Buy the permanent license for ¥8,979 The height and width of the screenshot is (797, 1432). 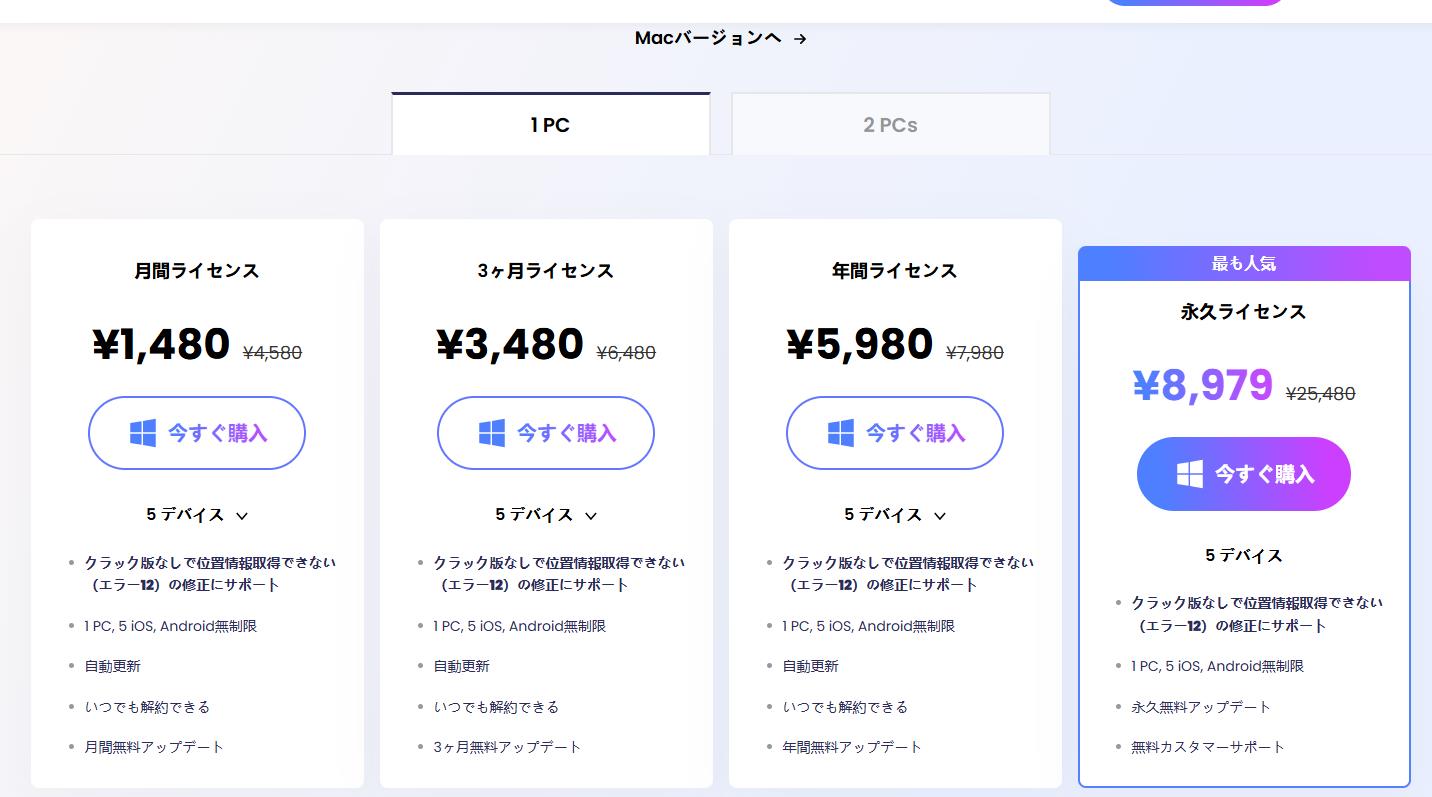(1244, 474)
